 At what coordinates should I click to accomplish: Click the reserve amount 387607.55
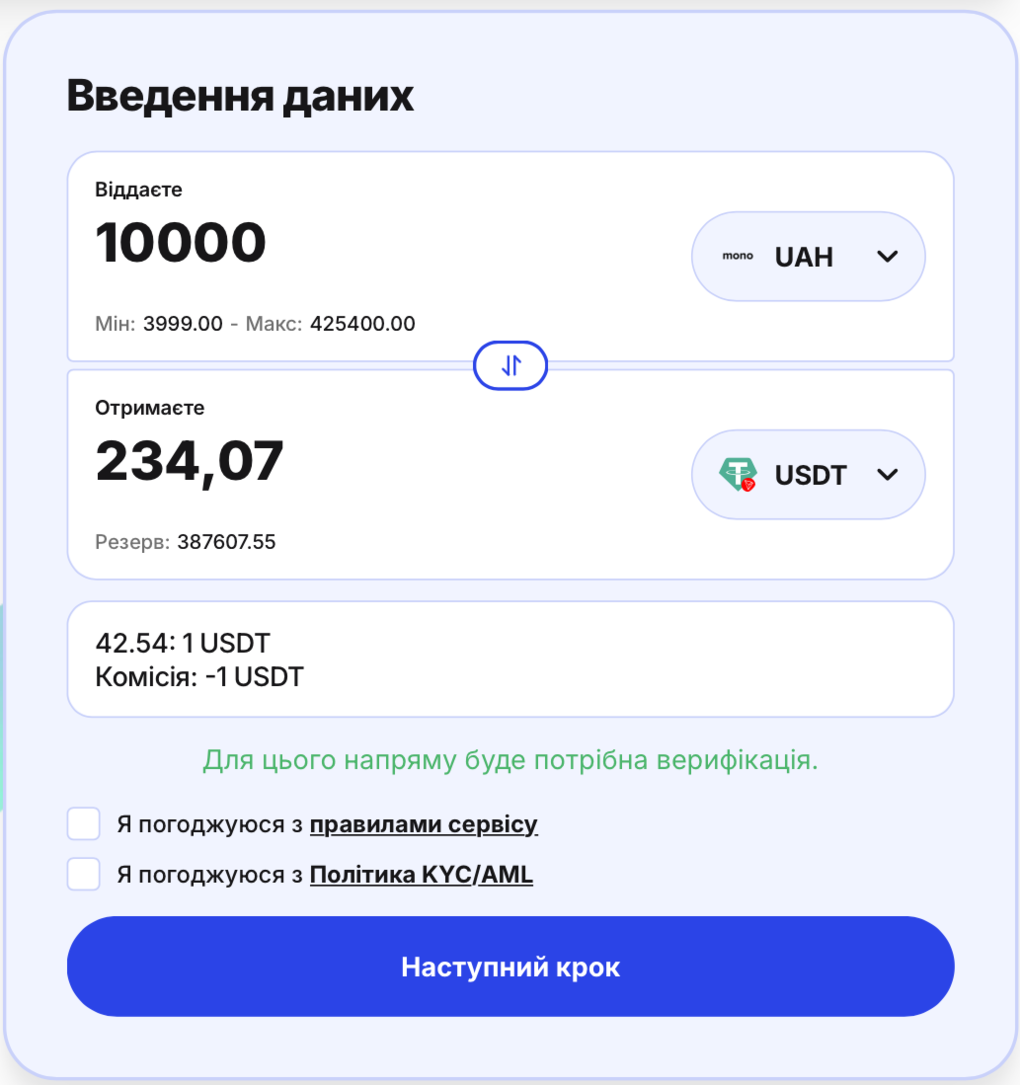pos(226,542)
